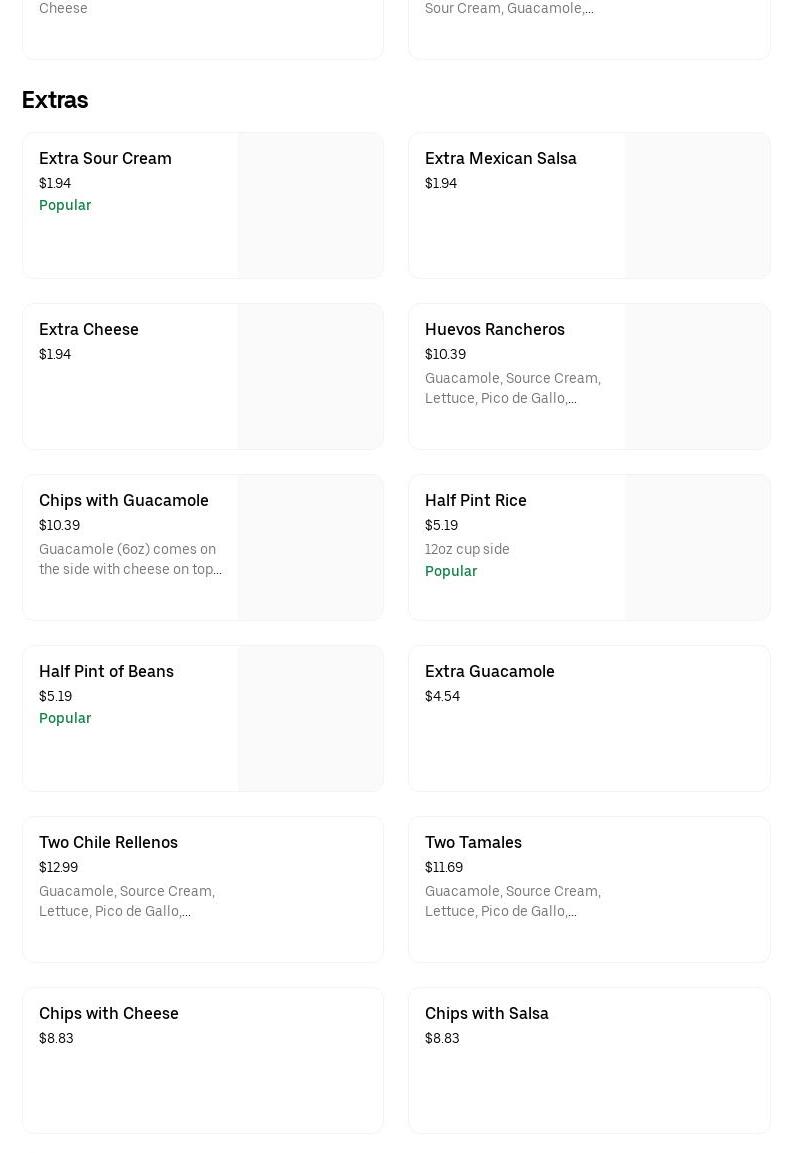804x1153 pixels.
Task: Click the Half Pint Rice image thumbnail
Action: (697, 548)
